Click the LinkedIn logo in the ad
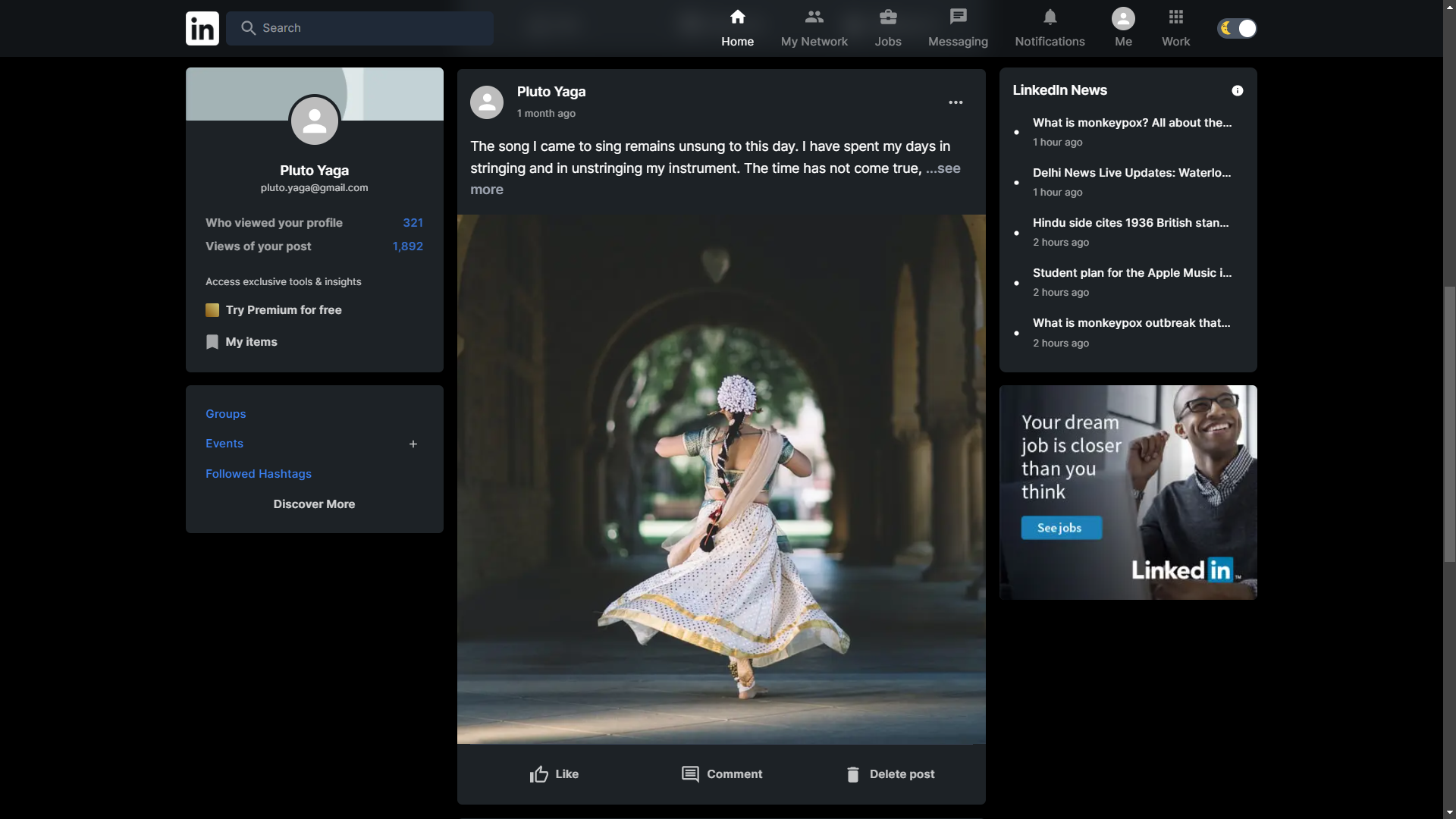 (x=1185, y=570)
